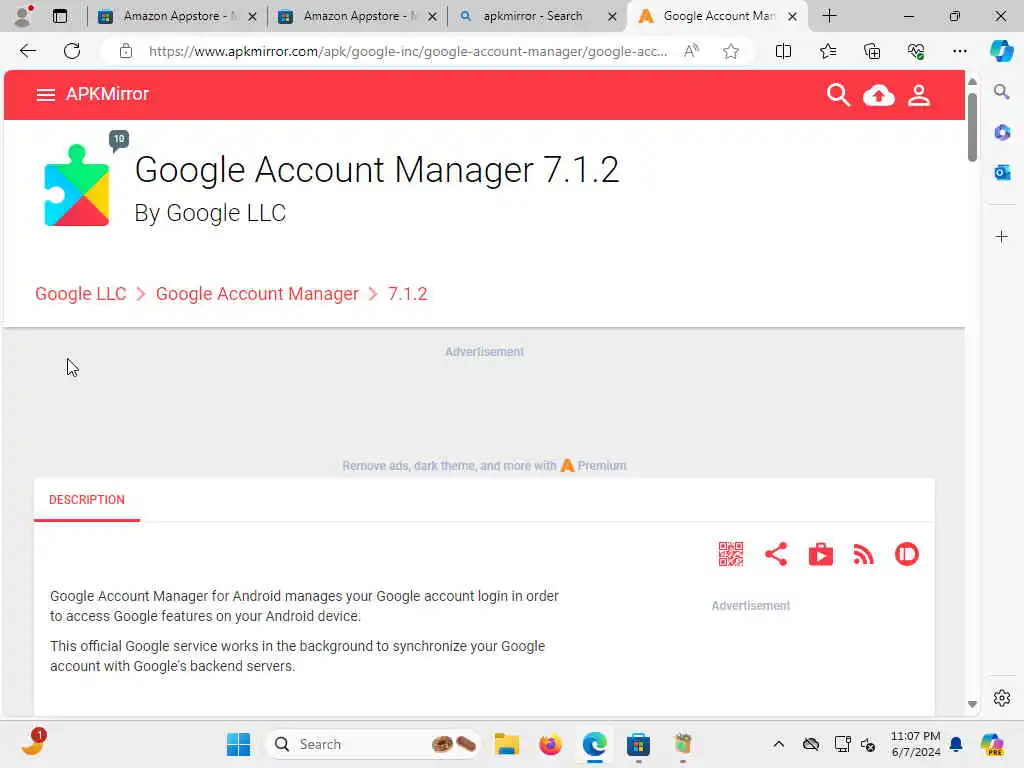The image size is (1024, 768).
Task: Refresh the page
Action: pos(72,51)
